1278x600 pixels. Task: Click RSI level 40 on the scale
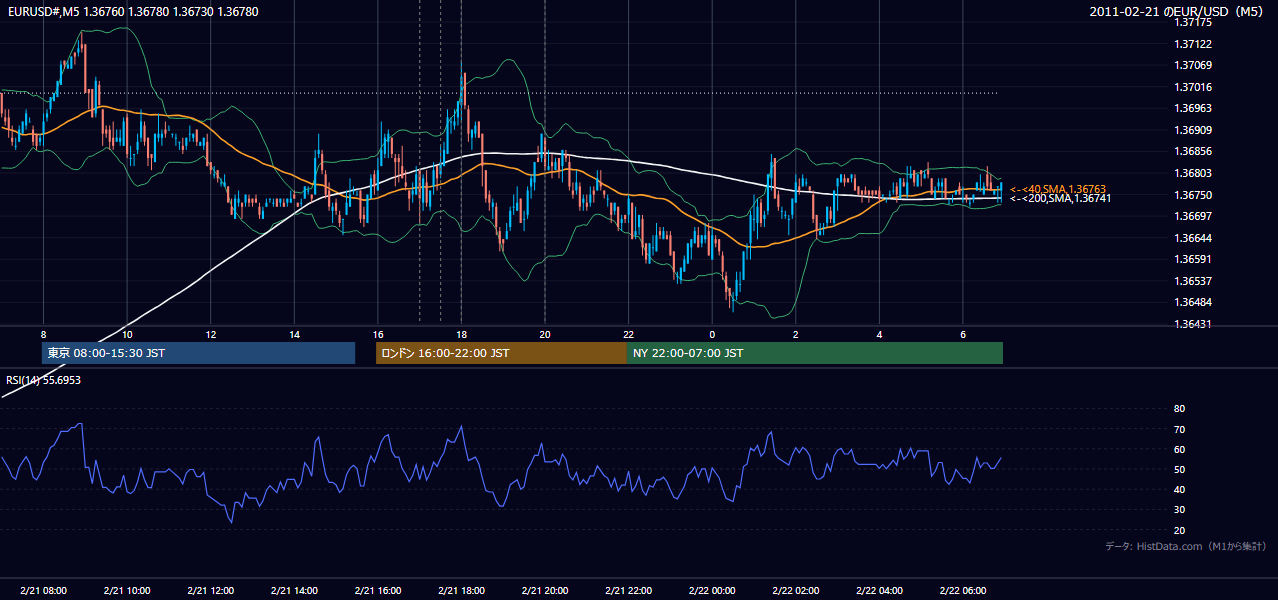point(1179,490)
